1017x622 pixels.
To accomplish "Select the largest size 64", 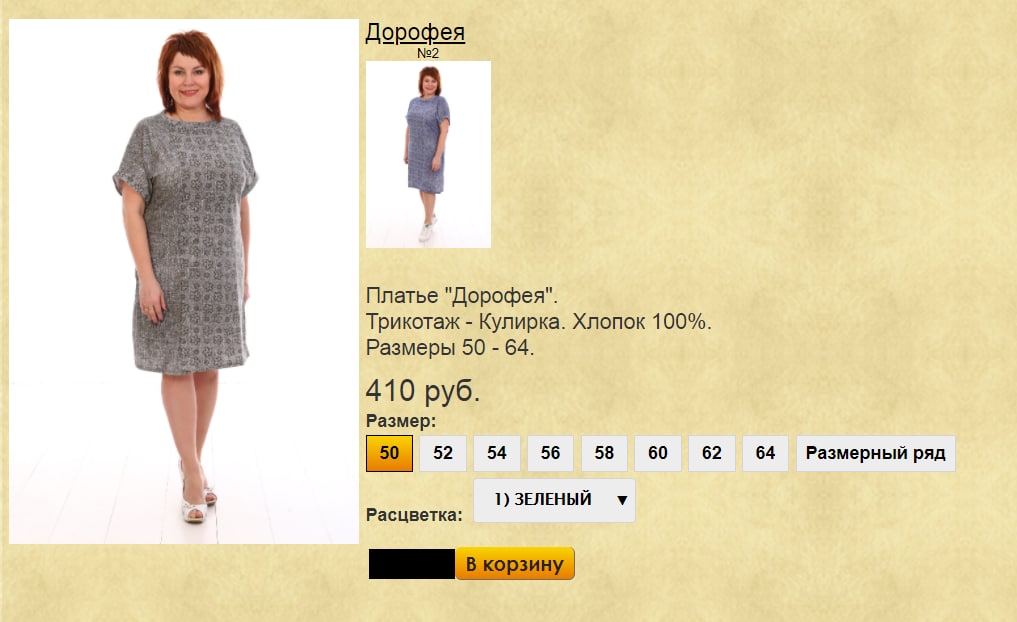I will 765,453.
